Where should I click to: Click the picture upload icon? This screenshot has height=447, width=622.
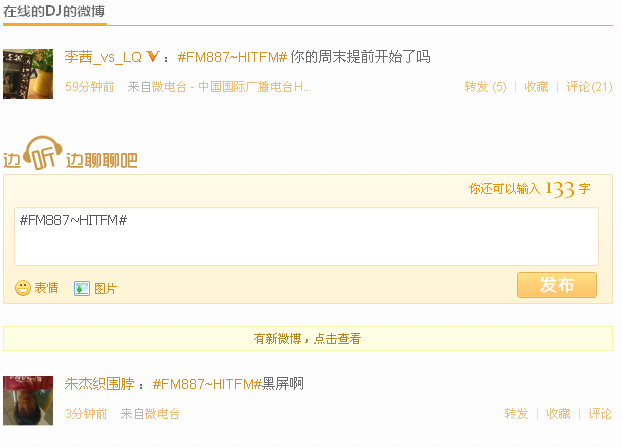point(82,288)
